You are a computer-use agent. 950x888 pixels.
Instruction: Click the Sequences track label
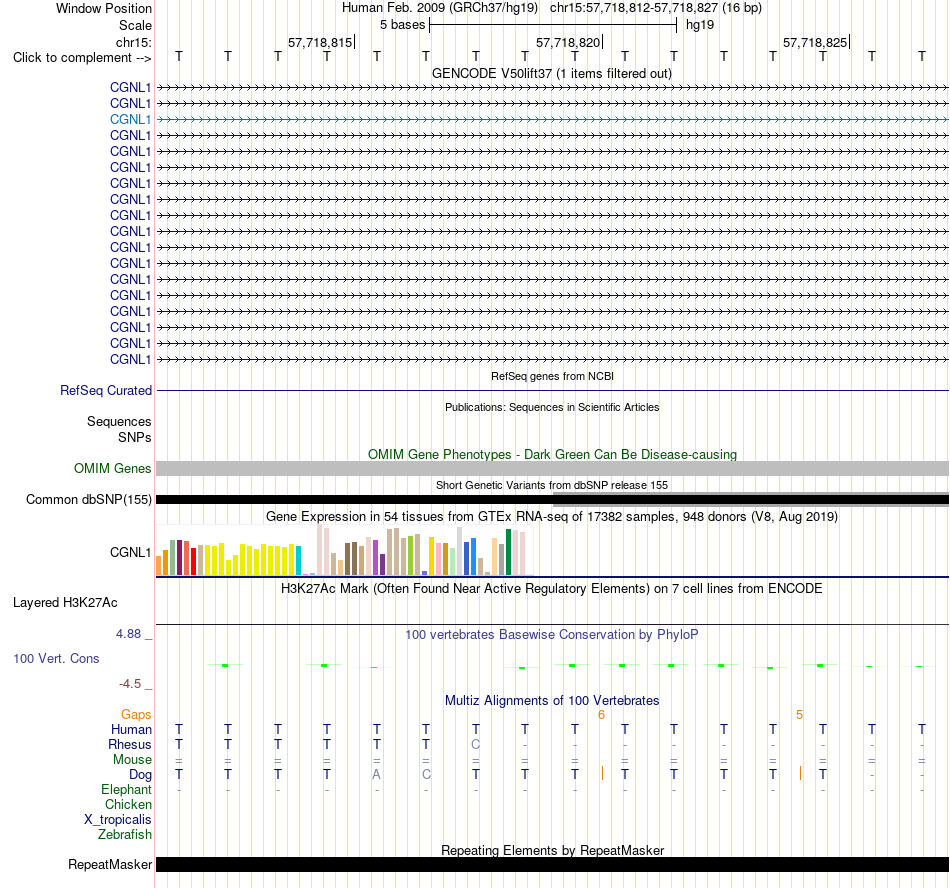(119, 422)
